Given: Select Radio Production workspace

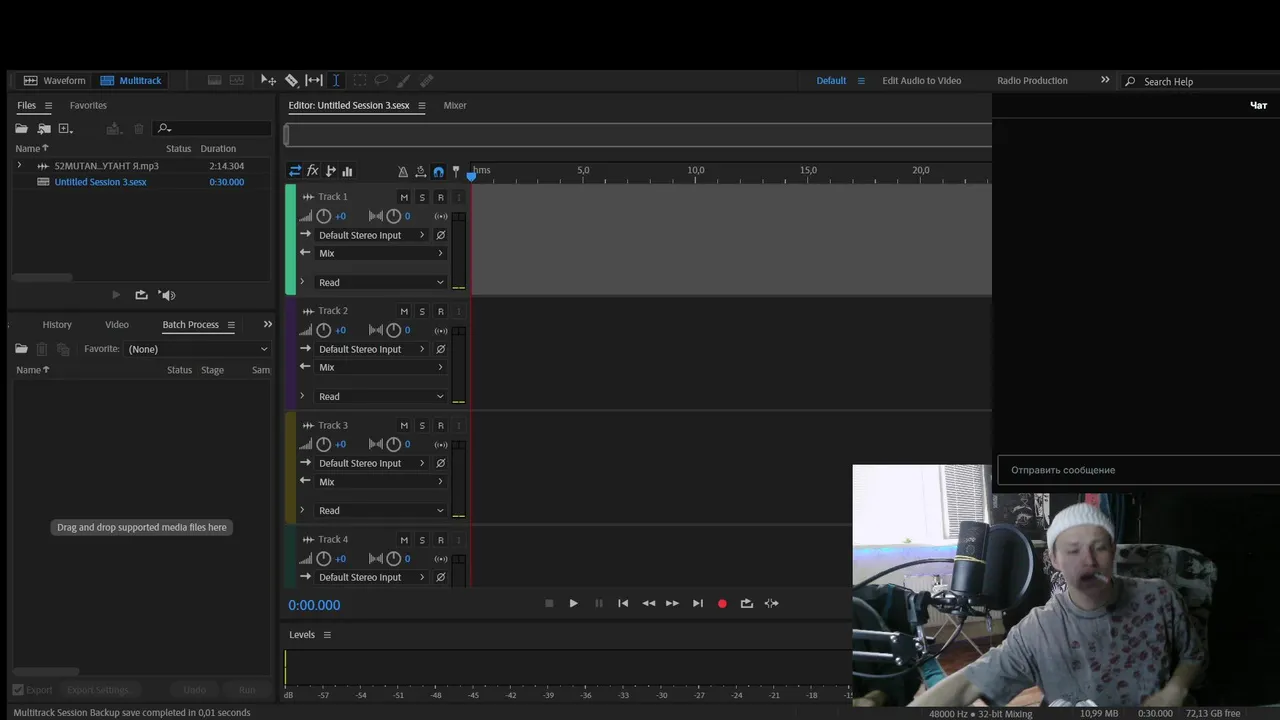Looking at the screenshot, I should (x=1032, y=80).
